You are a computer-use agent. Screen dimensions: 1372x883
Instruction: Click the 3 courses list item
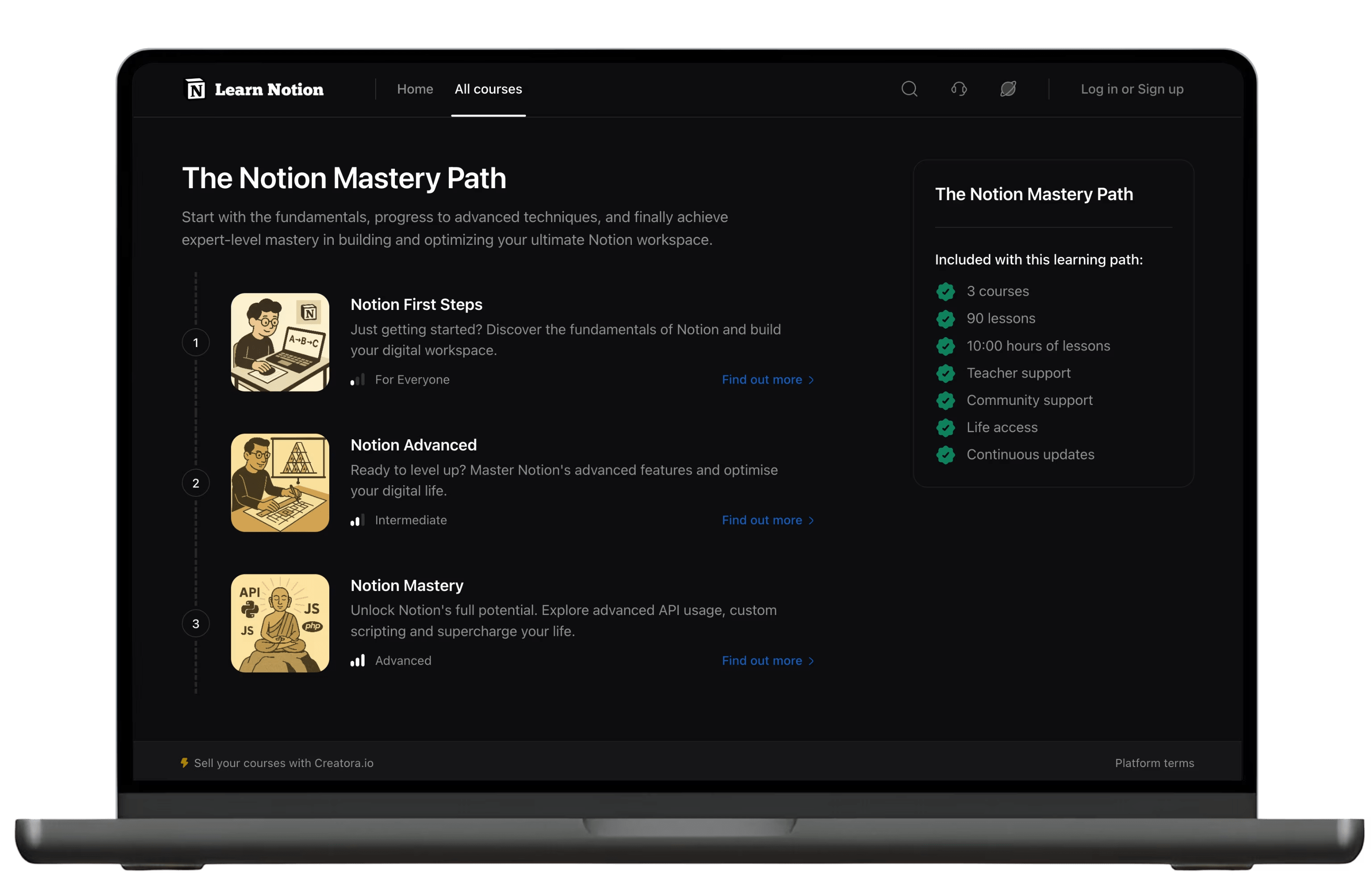click(x=998, y=291)
